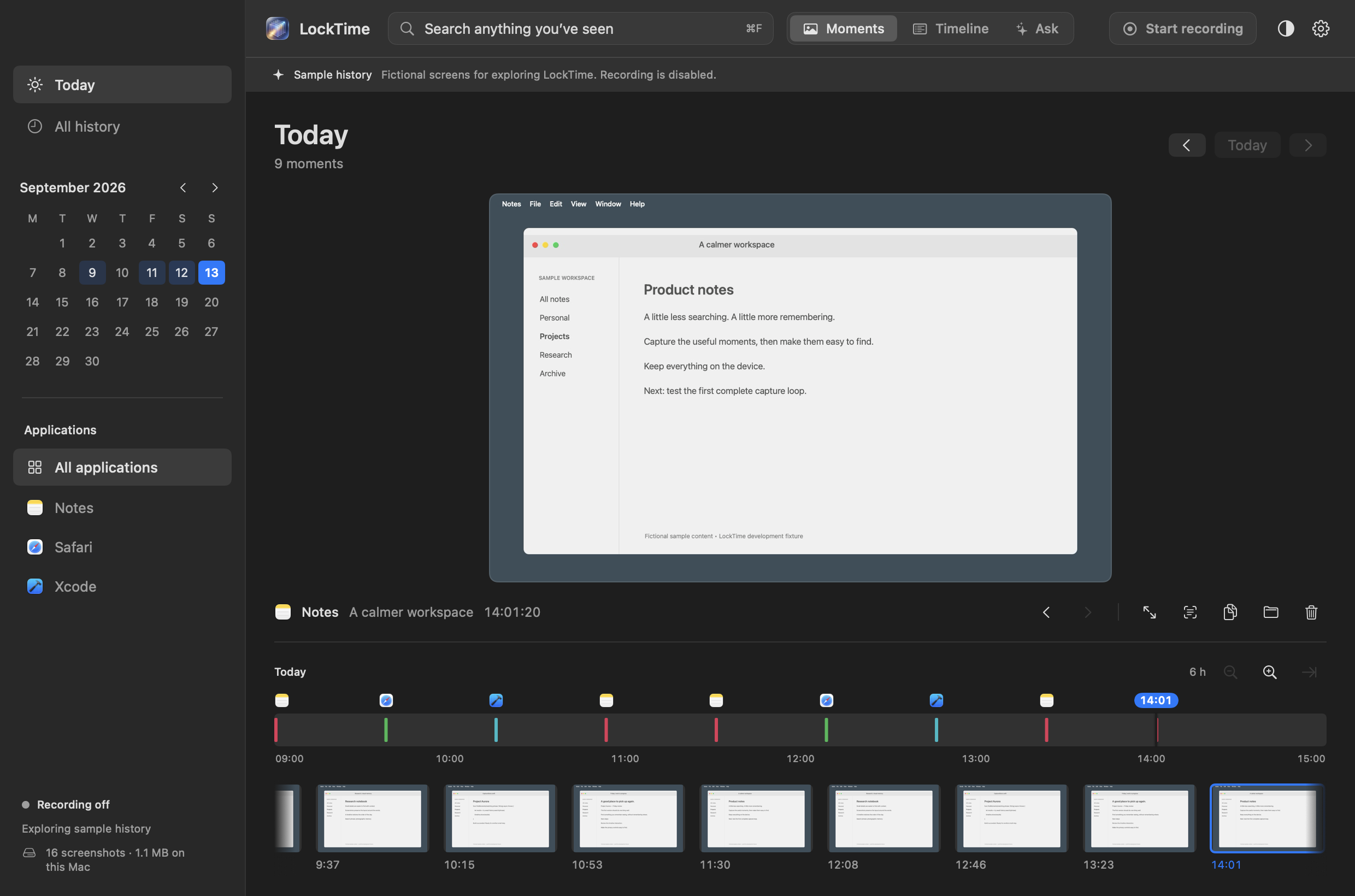Click the recognize text icon

click(x=1190, y=612)
